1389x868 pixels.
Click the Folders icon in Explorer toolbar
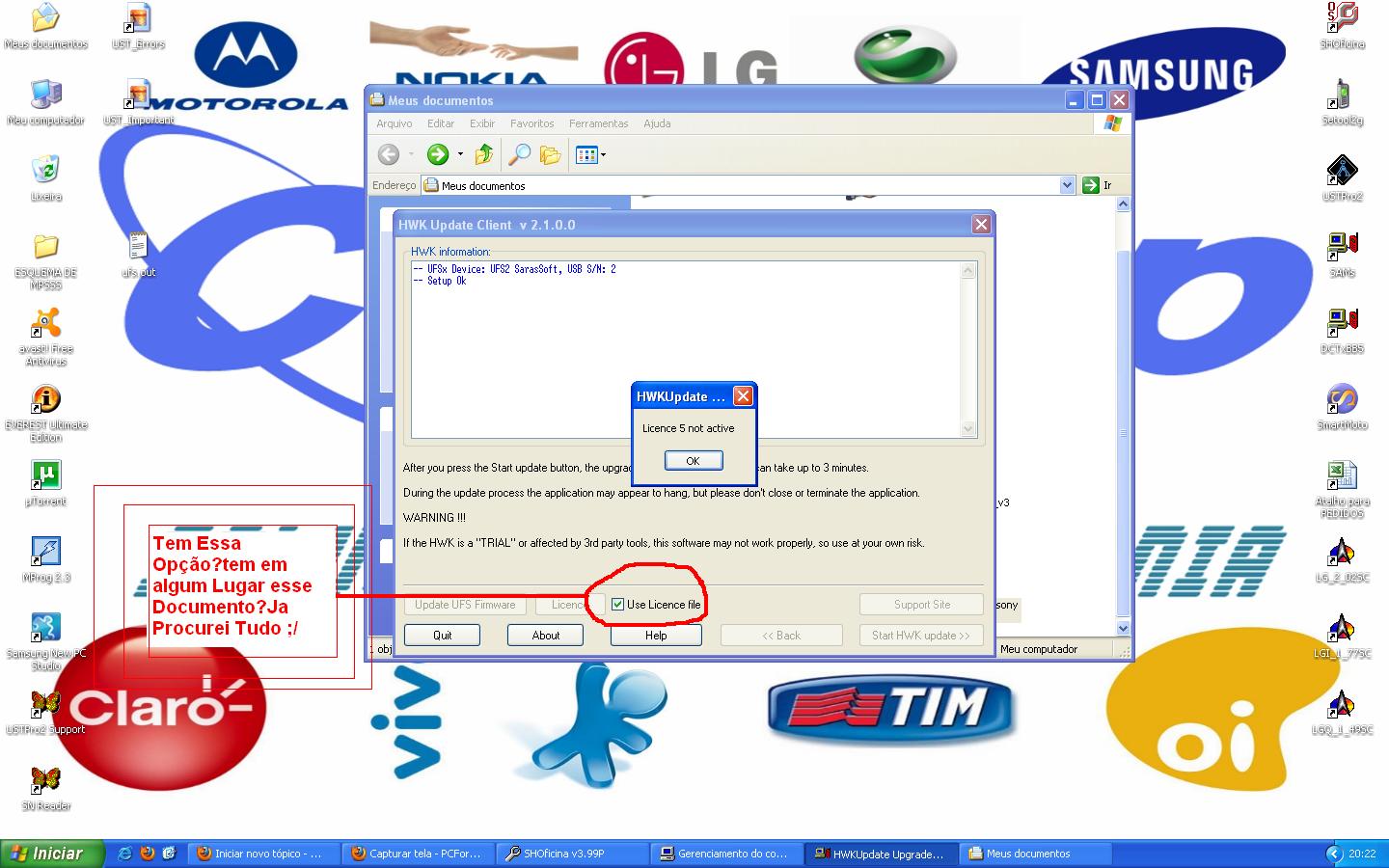(550, 154)
